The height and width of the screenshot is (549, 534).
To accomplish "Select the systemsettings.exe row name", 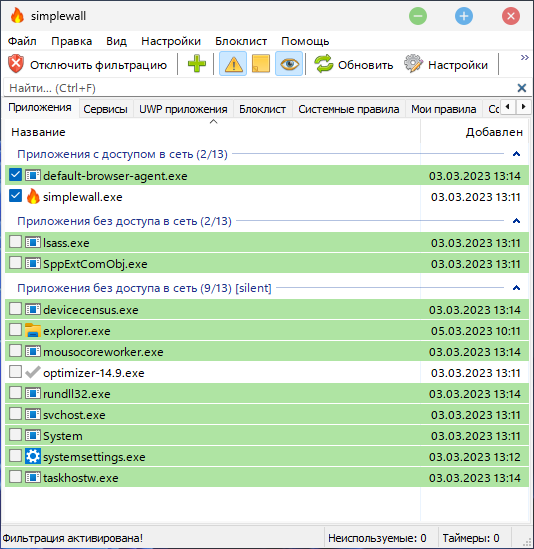I will point(94,457).
